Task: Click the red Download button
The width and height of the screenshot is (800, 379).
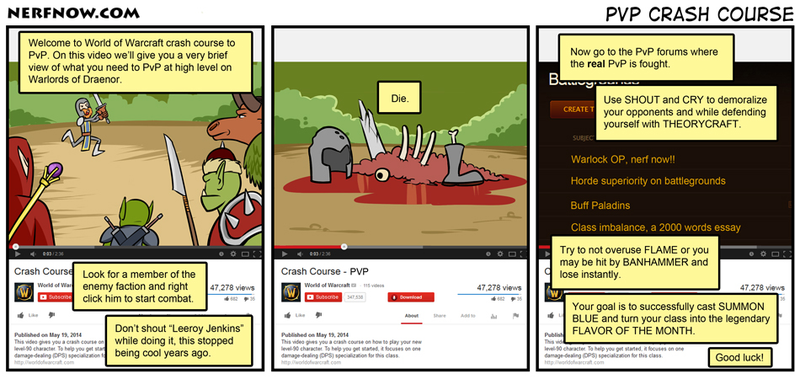Action: 411,297
